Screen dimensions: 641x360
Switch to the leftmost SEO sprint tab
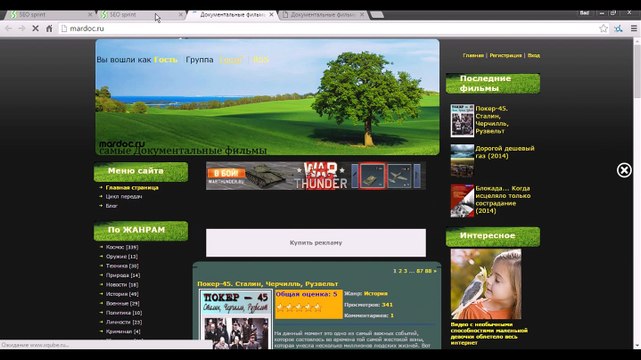50,15
